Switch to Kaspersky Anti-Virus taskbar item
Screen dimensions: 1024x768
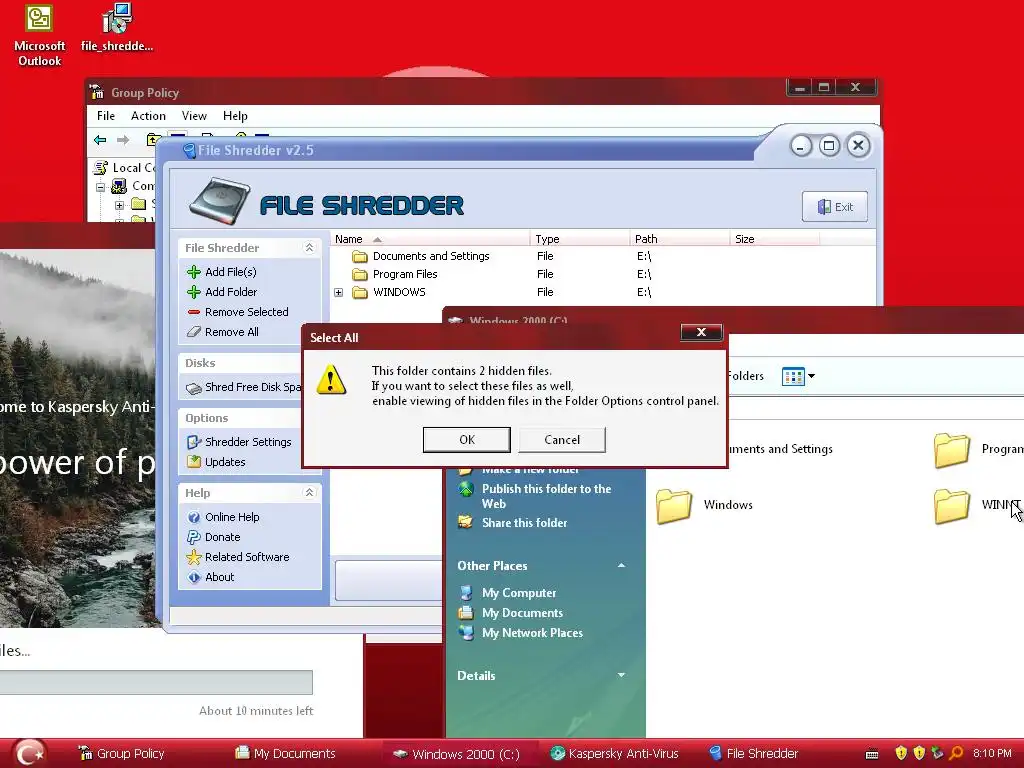614,754
